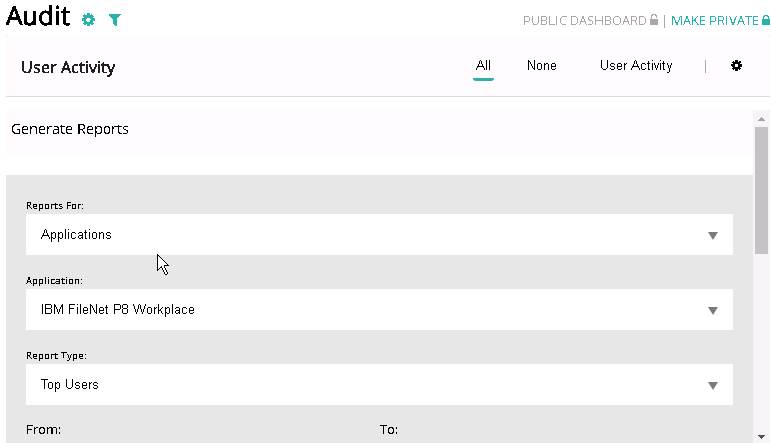Expand the Application dropdown arrow
771x443 pixels.
coord(712,310)
